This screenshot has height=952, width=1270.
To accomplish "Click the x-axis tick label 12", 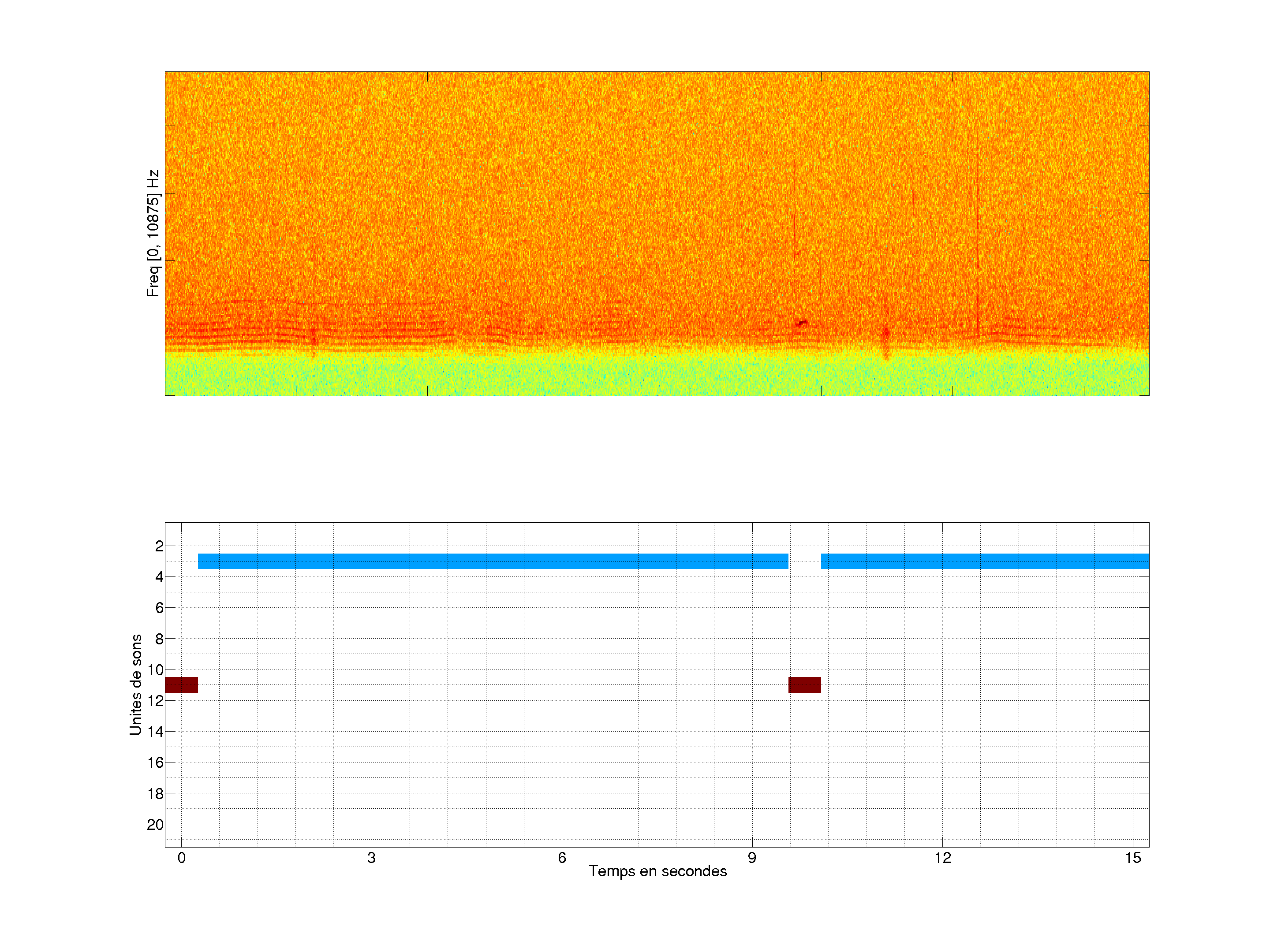I will pos(942,858).
